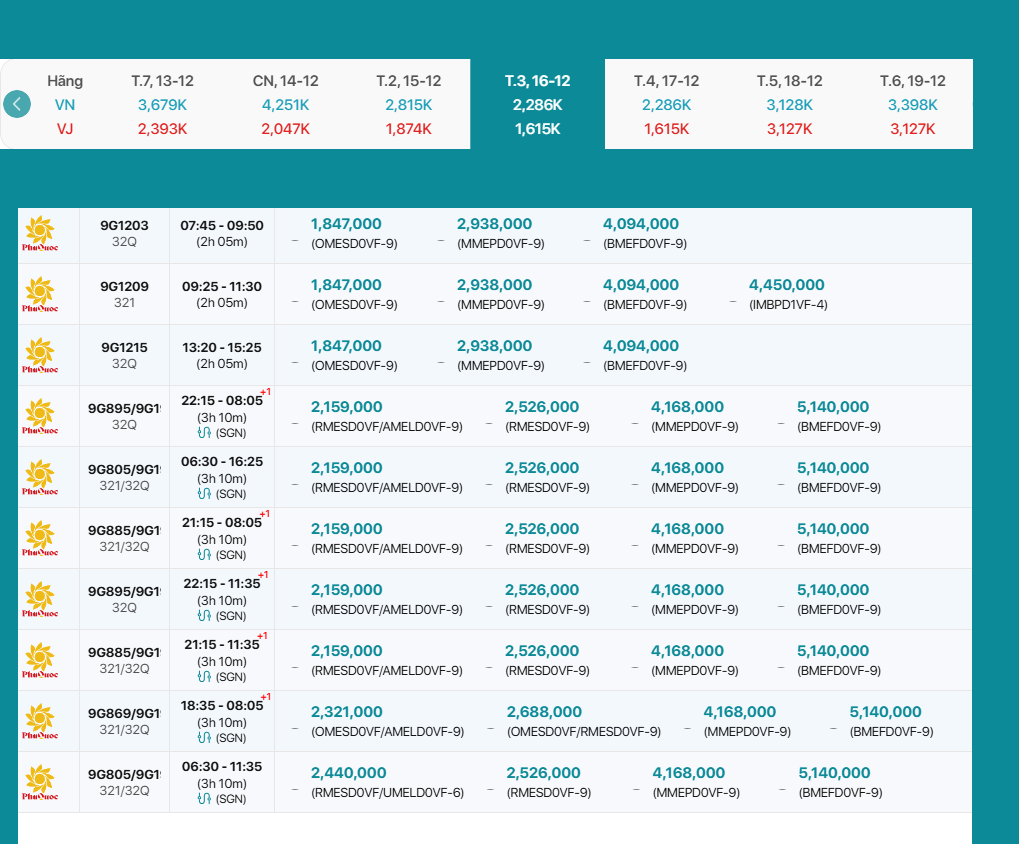Click the 2,321,000 fare price
Viewport: 1019px width, 844px height.
(x=346, y=712)
